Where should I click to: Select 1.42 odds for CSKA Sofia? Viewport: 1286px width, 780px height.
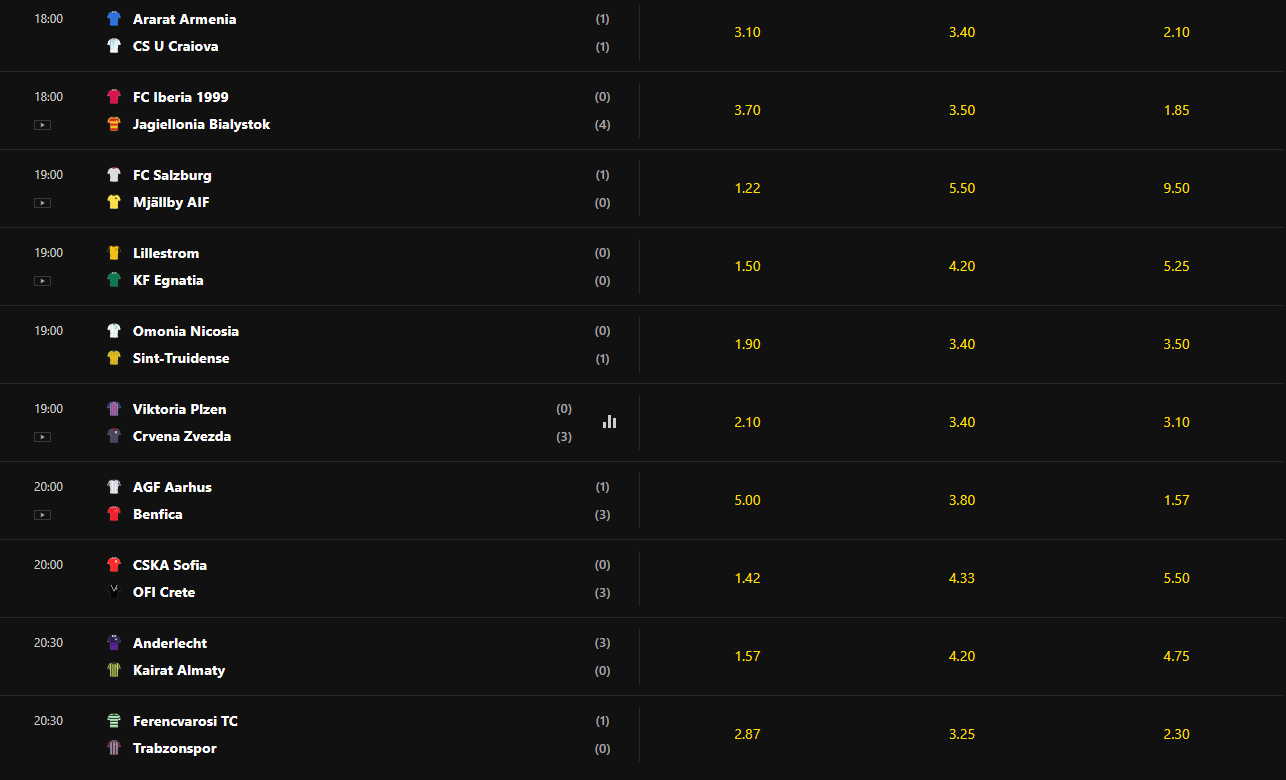pos(747,578)
